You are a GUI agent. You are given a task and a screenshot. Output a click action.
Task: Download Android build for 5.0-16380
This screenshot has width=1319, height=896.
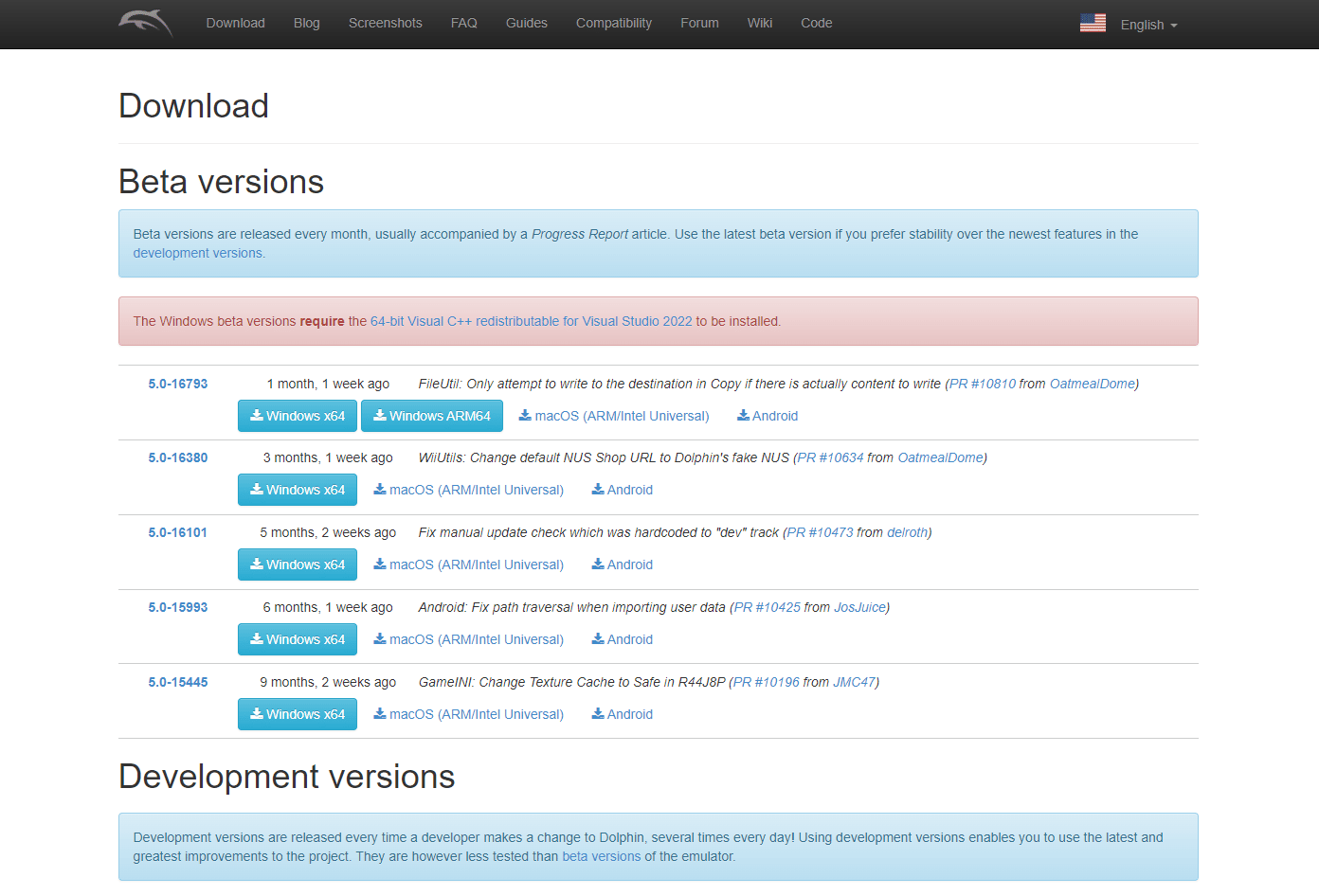623,490
